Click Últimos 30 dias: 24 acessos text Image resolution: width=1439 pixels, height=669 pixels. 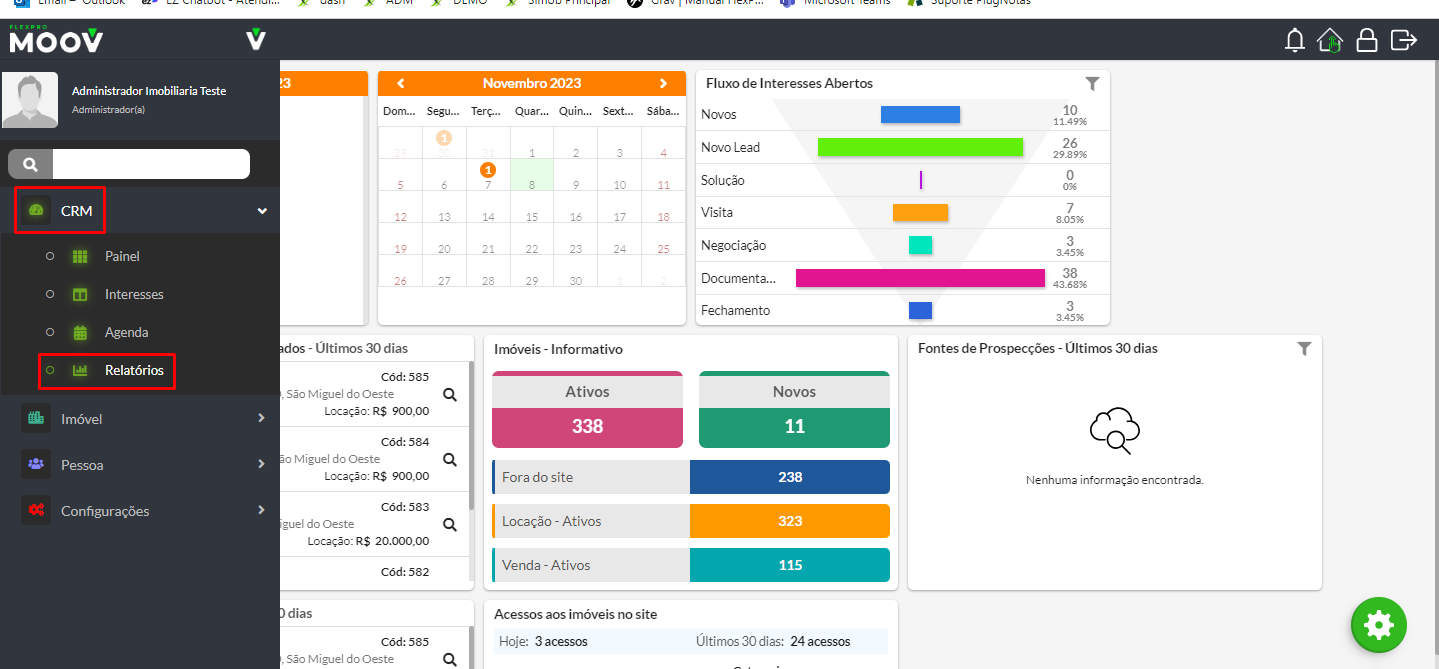(772, 641)
